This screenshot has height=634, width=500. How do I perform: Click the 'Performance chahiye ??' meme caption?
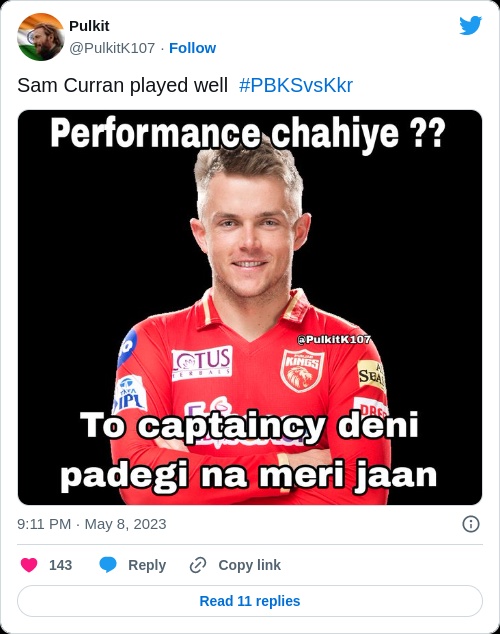point(248,133)
